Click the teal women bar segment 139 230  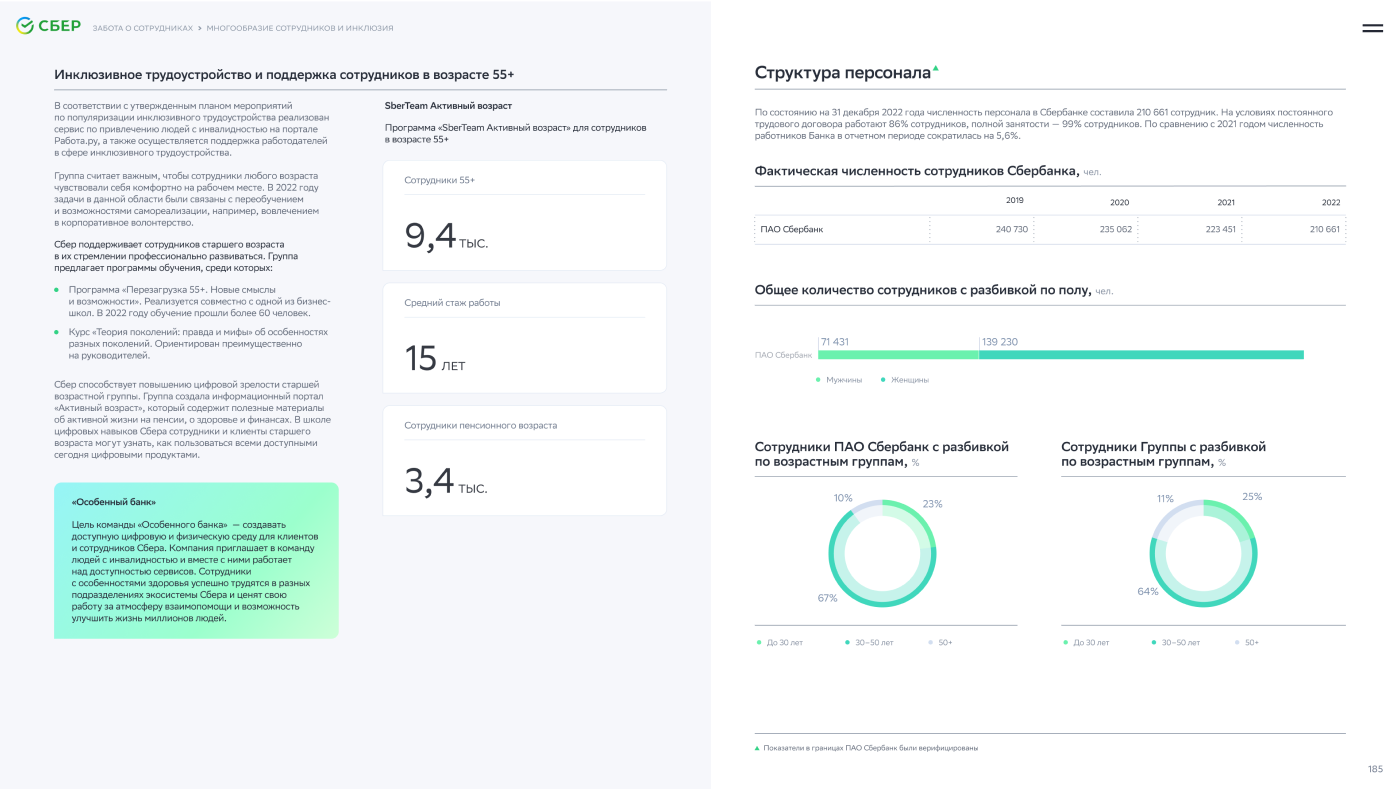(x=1141, y=354)
